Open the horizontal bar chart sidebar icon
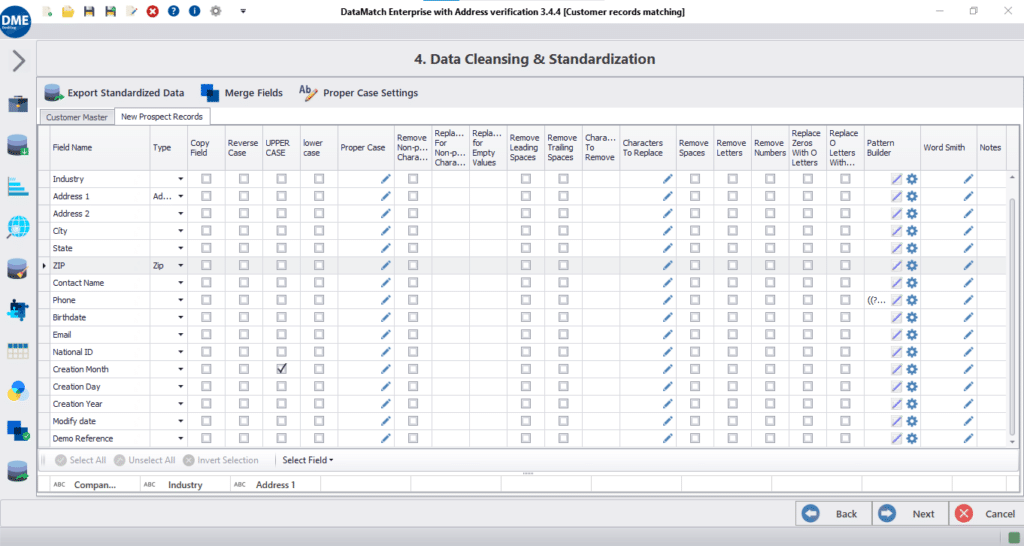1024x546 pixels. click(18, 186)
